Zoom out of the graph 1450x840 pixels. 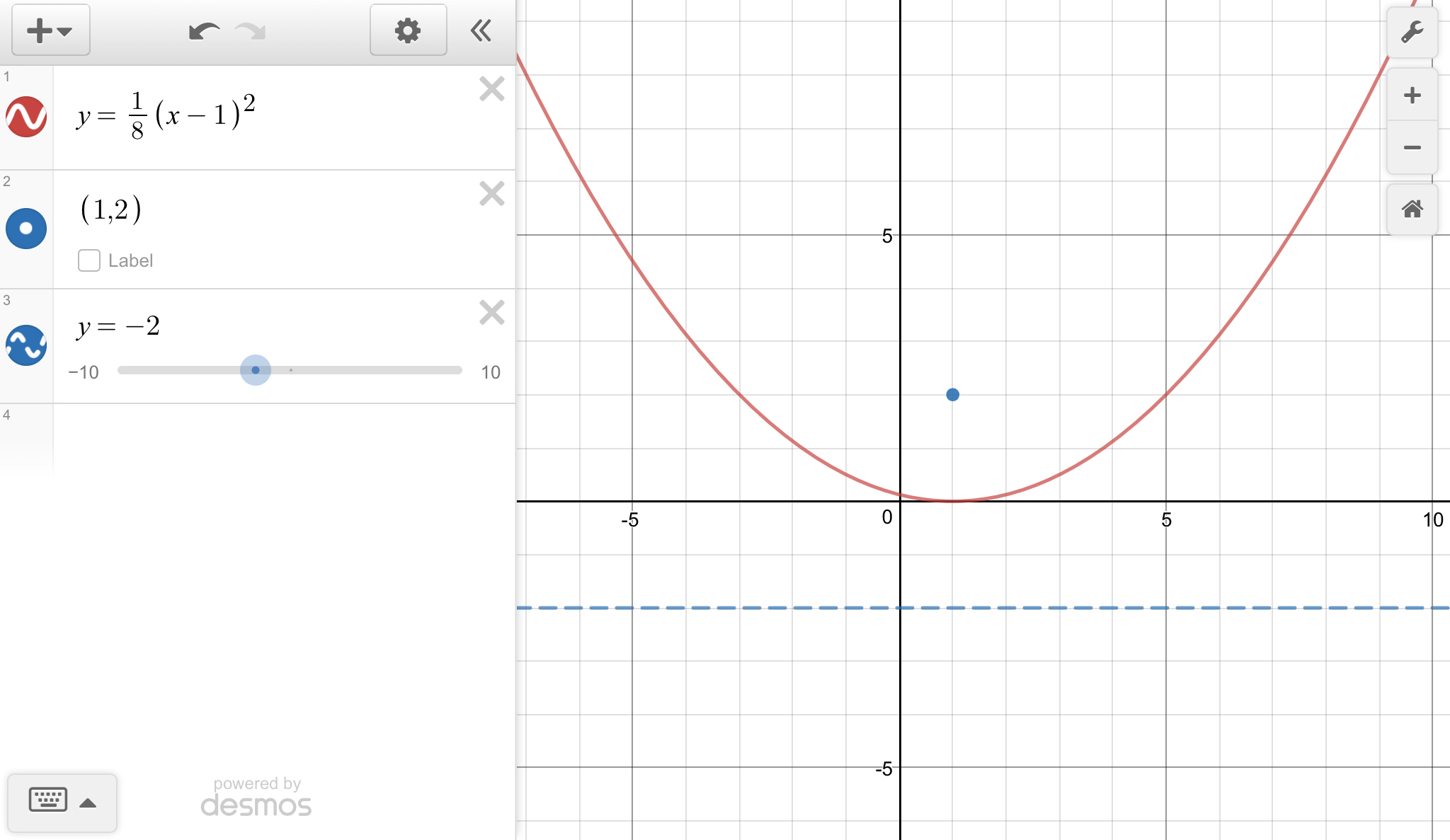click(1412, 148)
